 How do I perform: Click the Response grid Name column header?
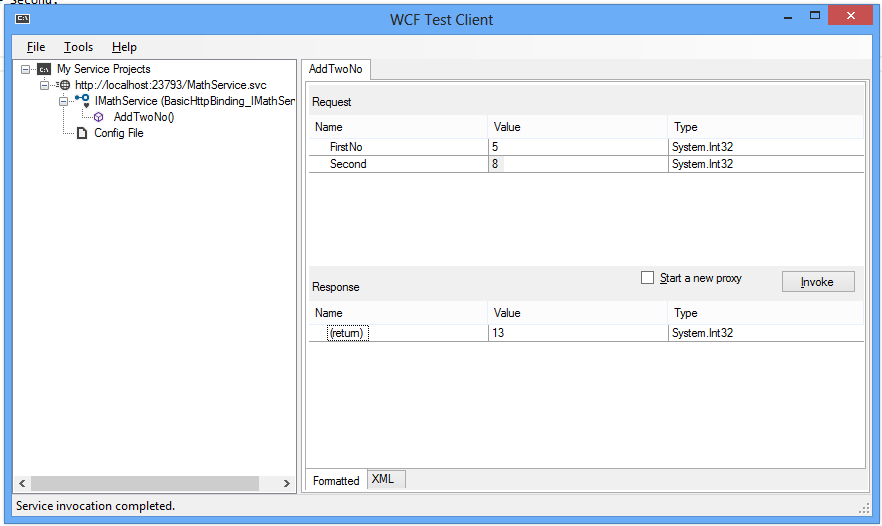[x=398, y=313]
